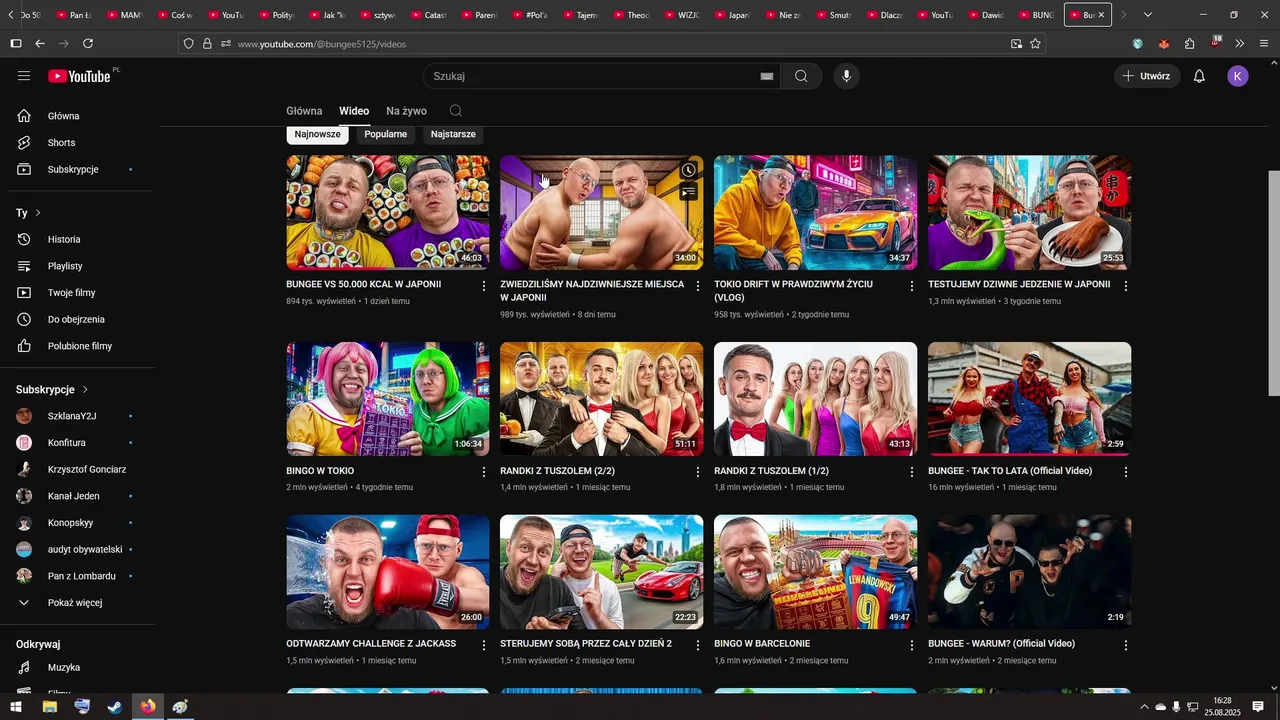Select Najstarsze sort chip
Viewport: 1280px width, 720px height.
453,134
